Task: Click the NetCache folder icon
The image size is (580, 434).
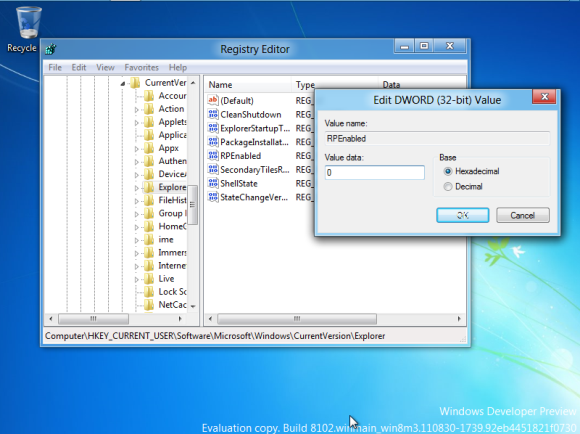Action: (149, 305)
